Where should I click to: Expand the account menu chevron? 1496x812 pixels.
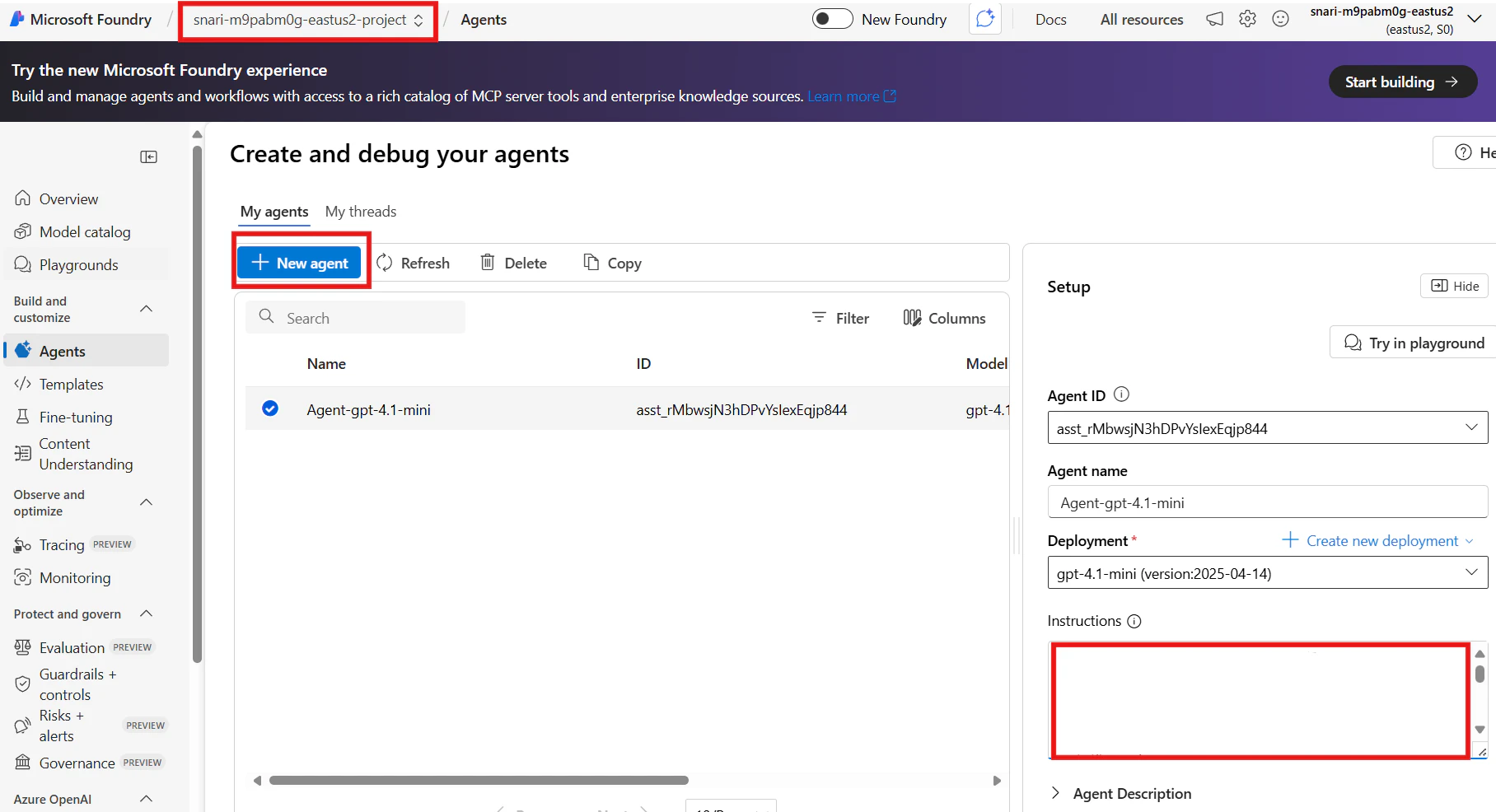pos(1475,19)
